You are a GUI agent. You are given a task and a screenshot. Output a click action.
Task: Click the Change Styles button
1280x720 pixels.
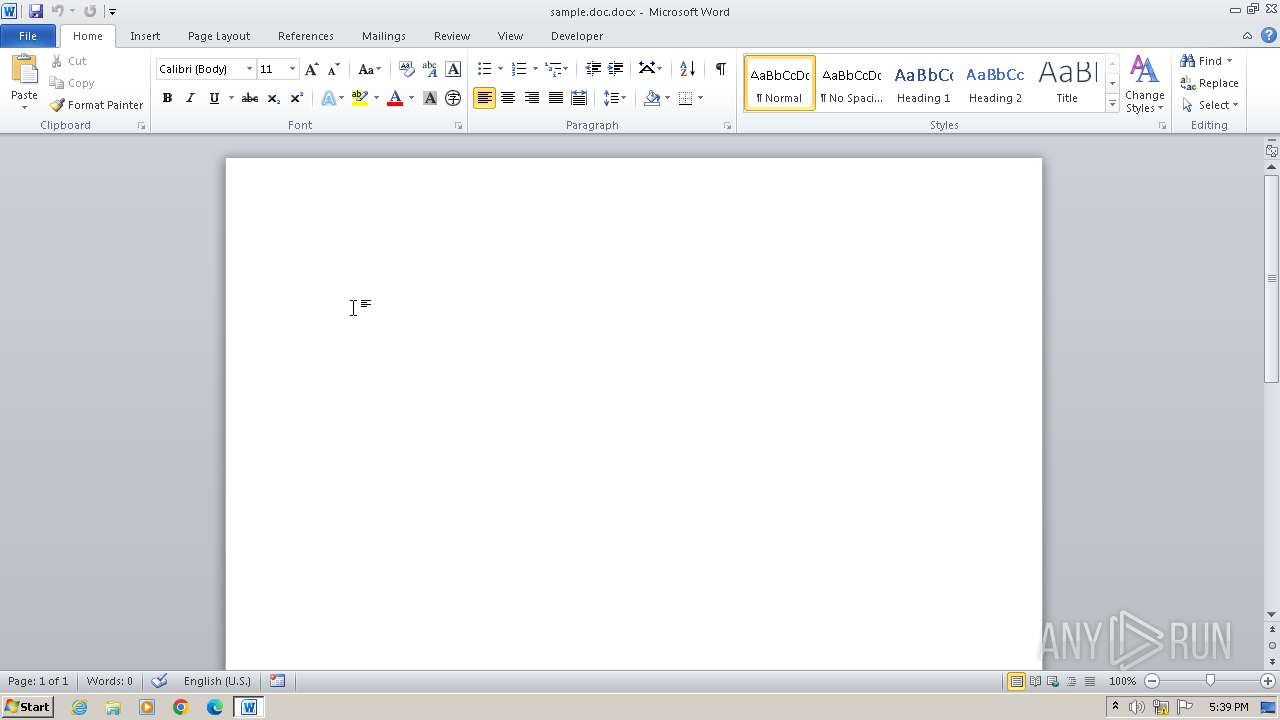(1144, 84)
